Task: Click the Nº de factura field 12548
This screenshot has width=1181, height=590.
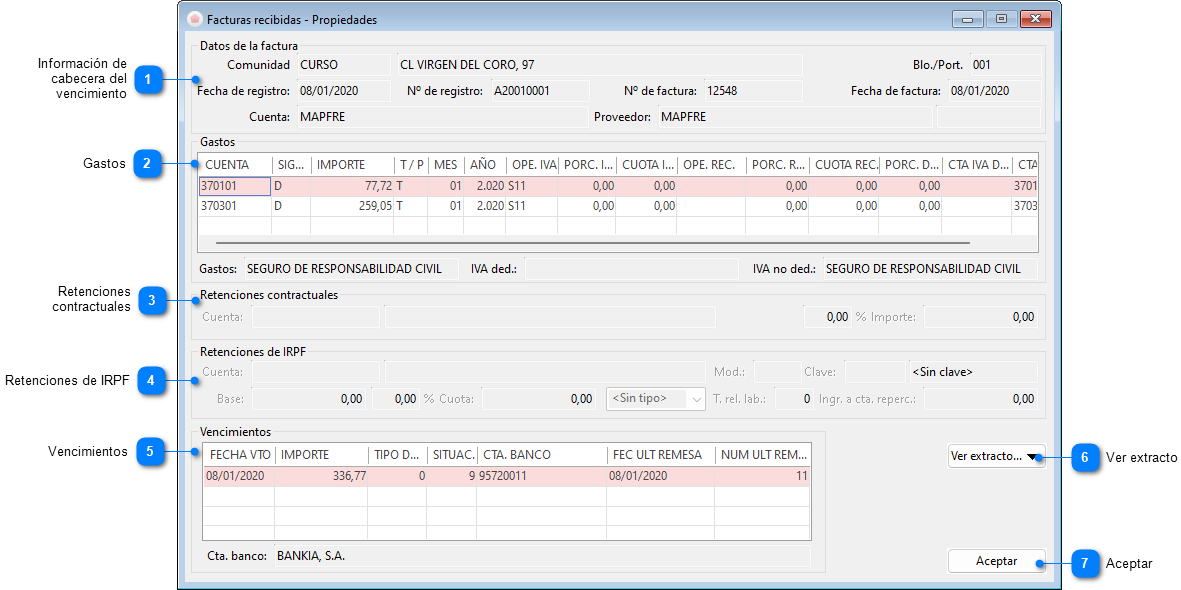Action: coord(753,91)
